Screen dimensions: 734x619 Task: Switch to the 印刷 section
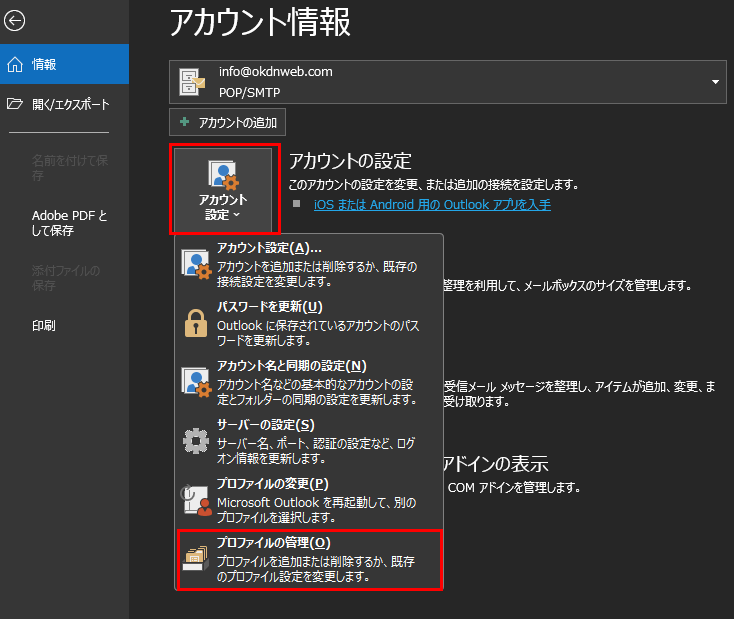click(x=44, y=326)
